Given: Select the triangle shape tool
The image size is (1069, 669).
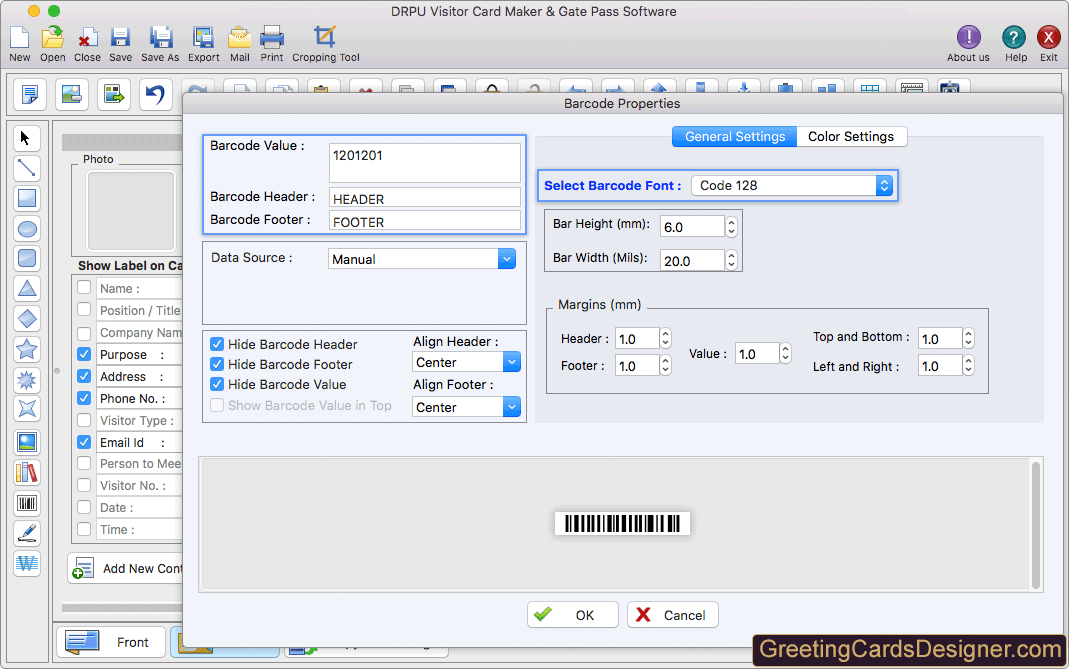Looking at the screenshot, I should [x=27, y=288].
